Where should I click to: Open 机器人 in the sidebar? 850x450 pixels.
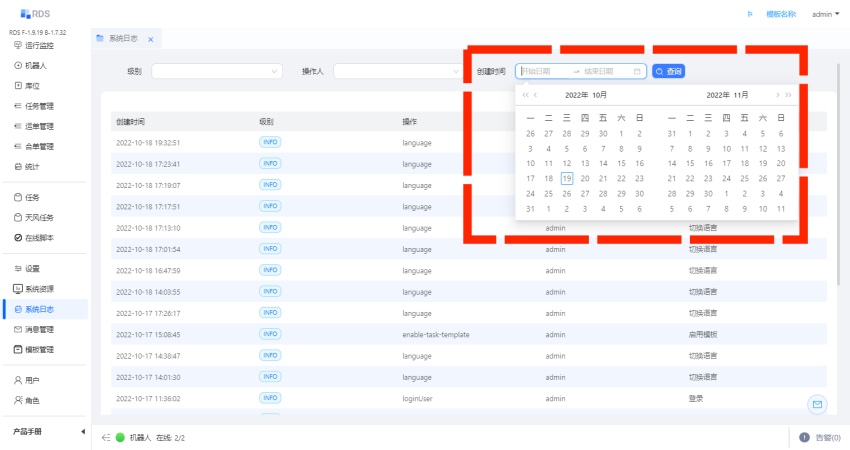pos(36,65)
